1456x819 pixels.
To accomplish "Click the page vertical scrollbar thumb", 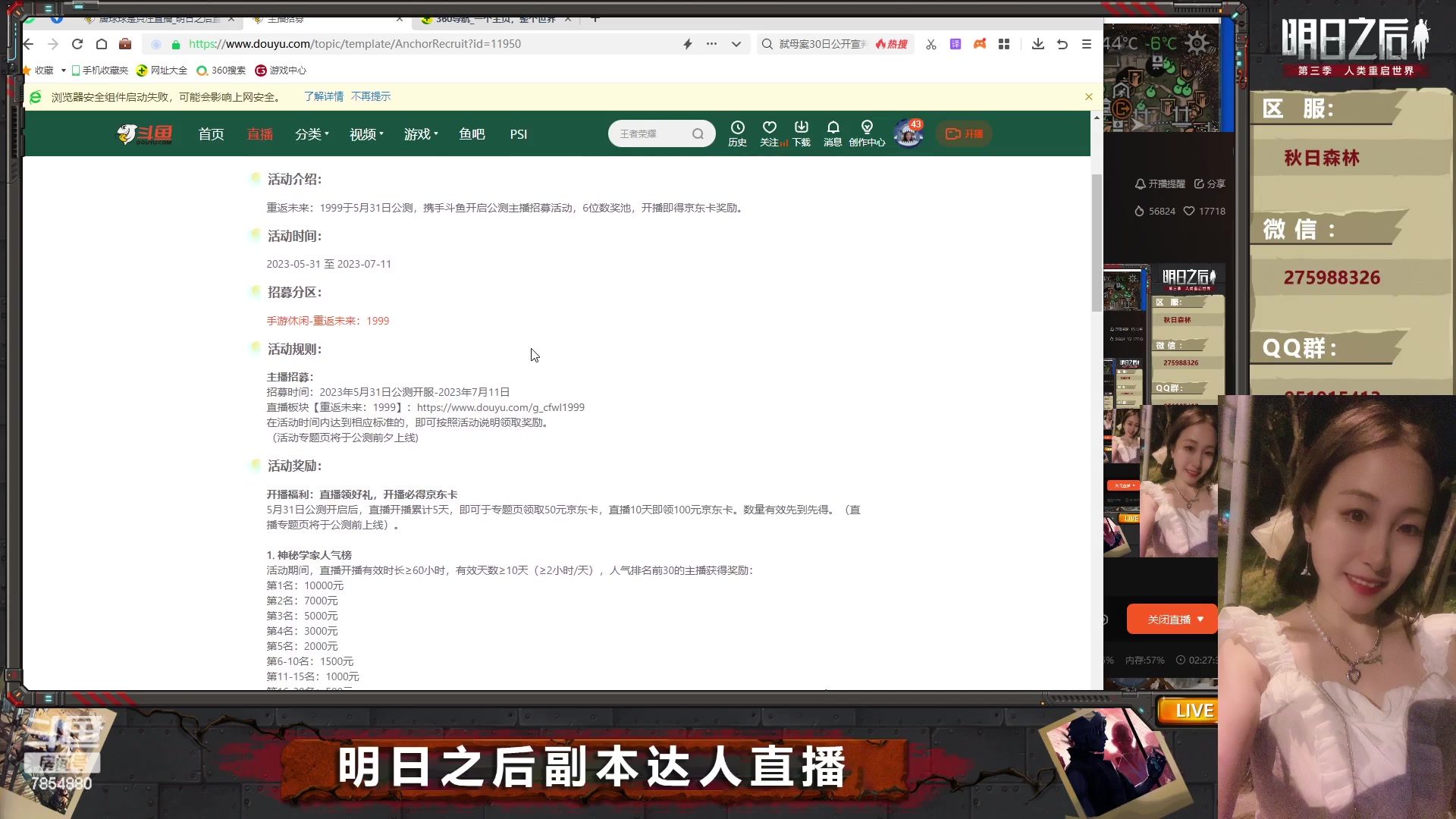I will pos(1097,243).
